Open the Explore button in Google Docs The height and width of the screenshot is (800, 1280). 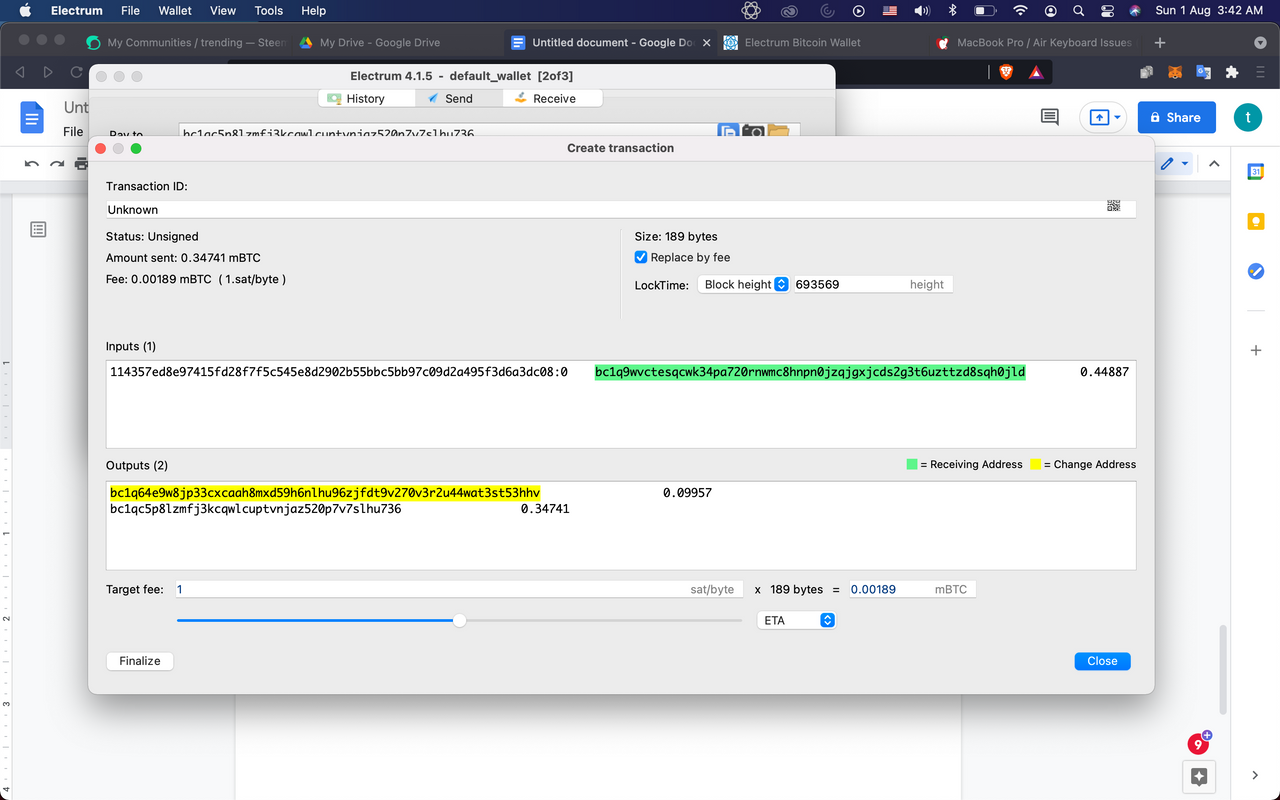coord(1199,776)
